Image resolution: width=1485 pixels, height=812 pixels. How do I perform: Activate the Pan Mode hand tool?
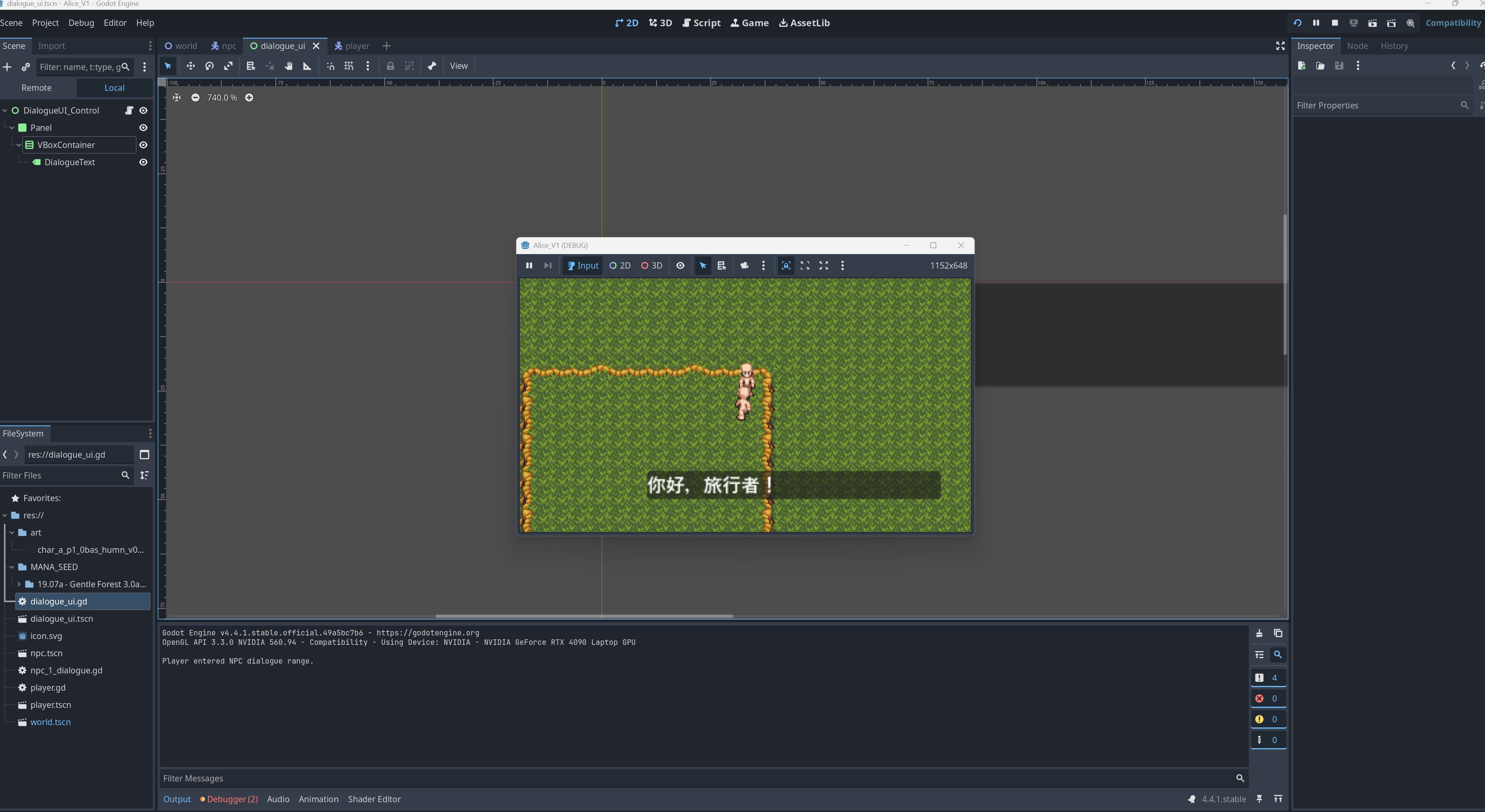[x=288, y=66]
